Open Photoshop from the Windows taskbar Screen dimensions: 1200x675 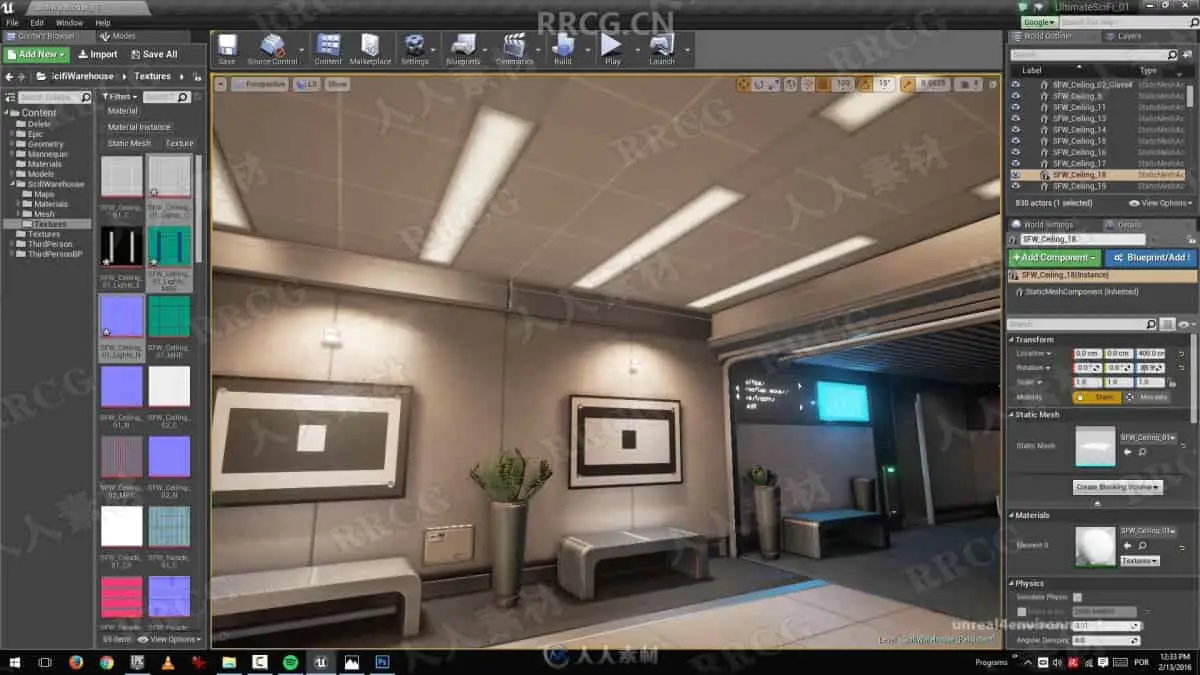(x=381, y=662)
